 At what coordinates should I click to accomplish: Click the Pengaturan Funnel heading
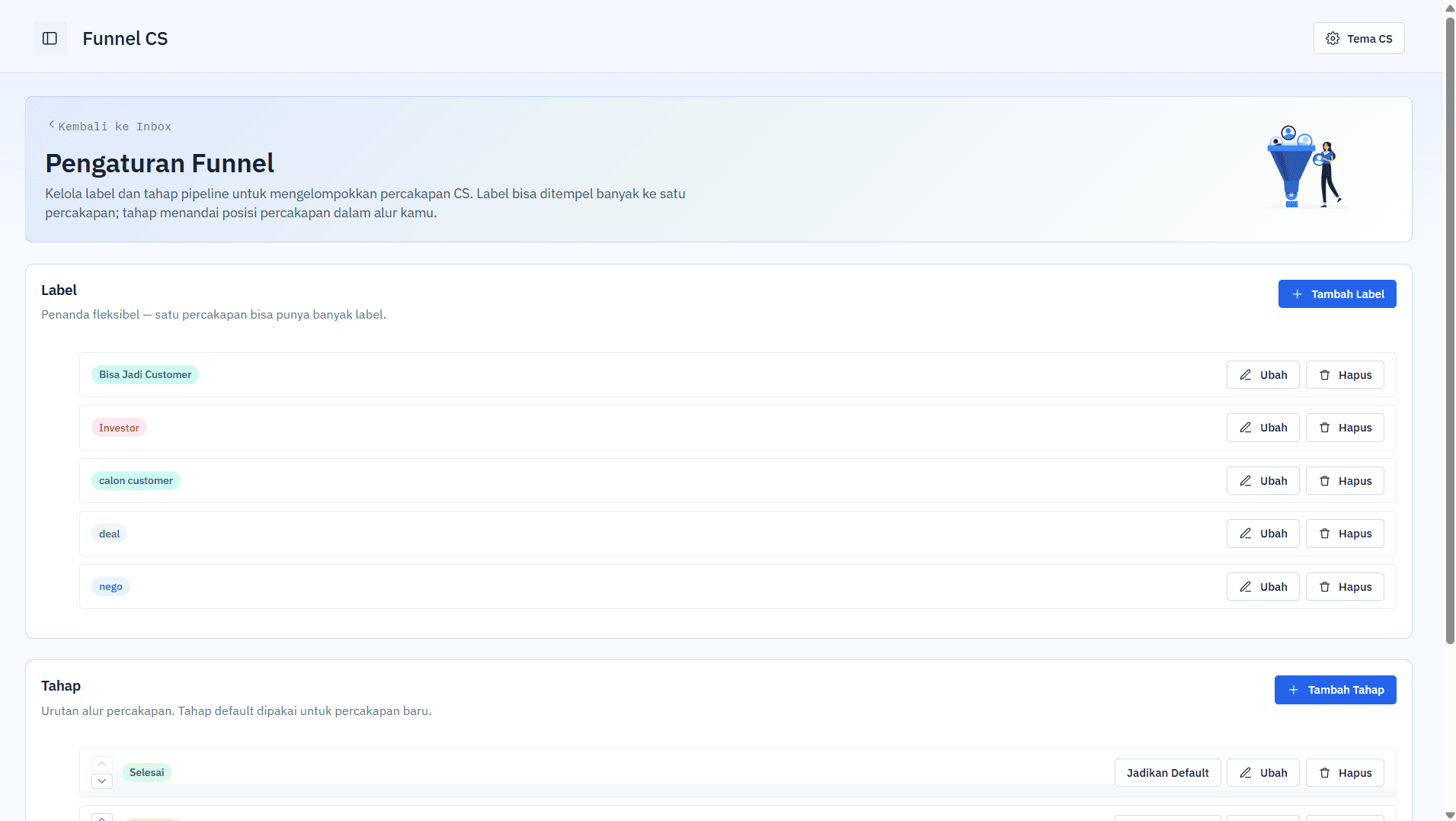[159, 163]
